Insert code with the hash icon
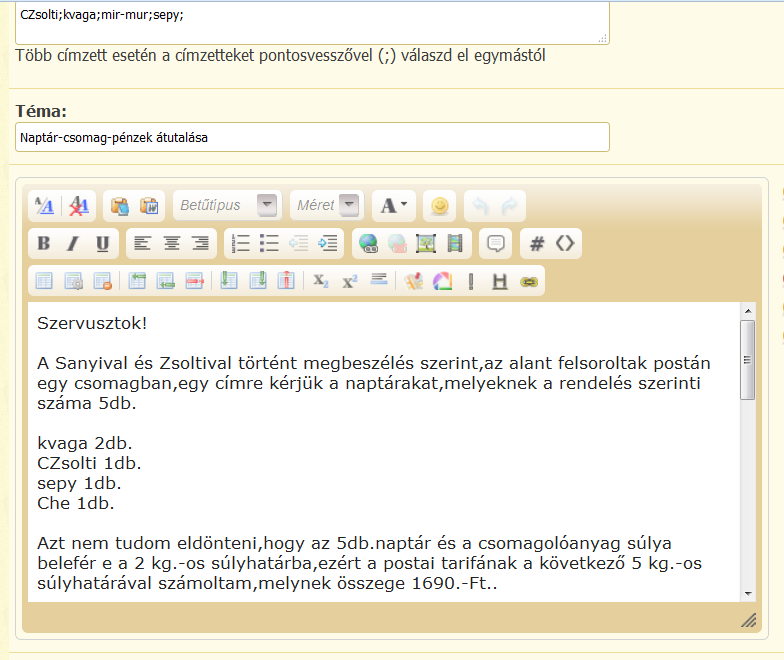Image resolution: width=784 pixels, height=660 pixels. (x=537, y=243)
